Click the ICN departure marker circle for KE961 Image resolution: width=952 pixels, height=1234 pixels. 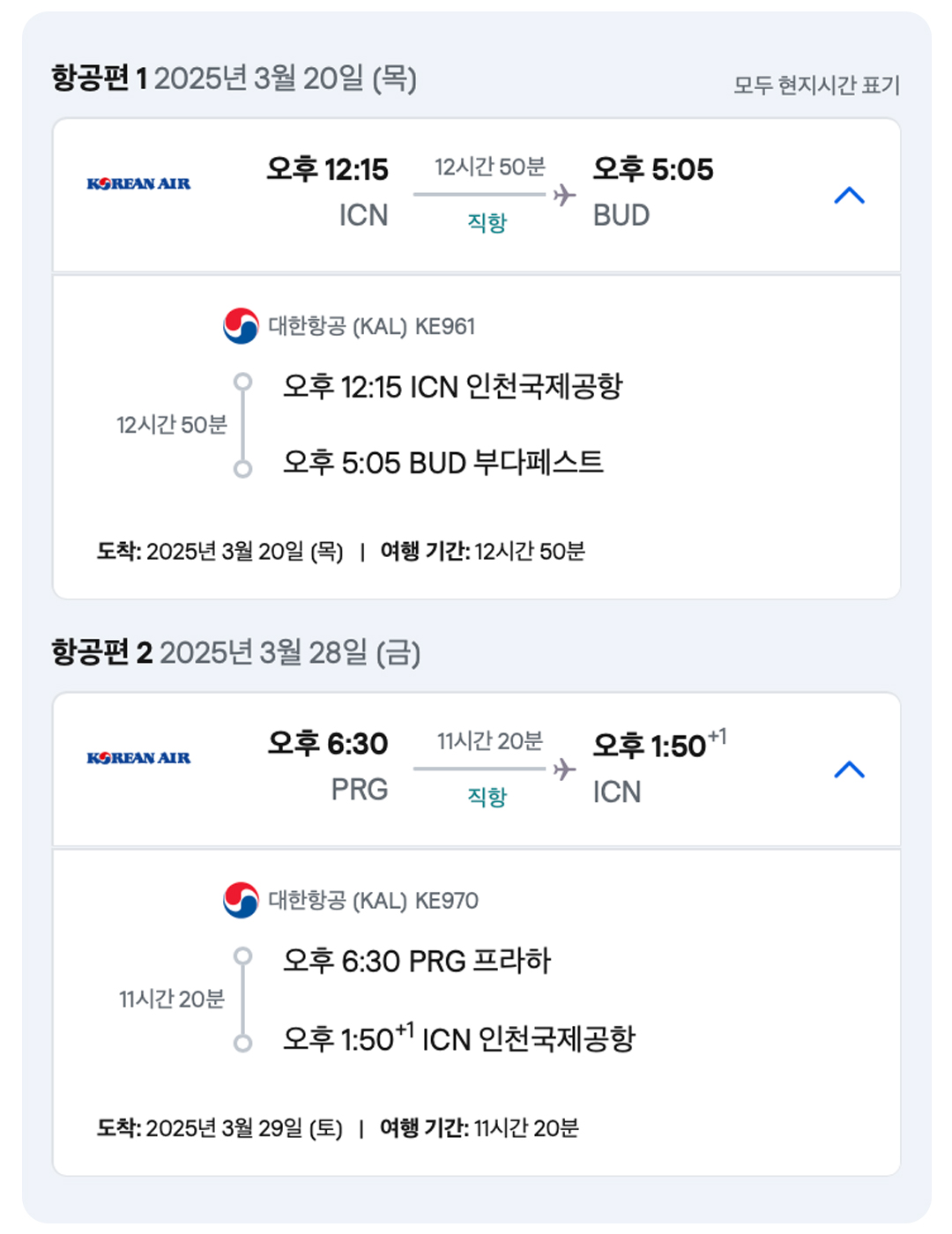pyautogui.click(x=242, y=383)
